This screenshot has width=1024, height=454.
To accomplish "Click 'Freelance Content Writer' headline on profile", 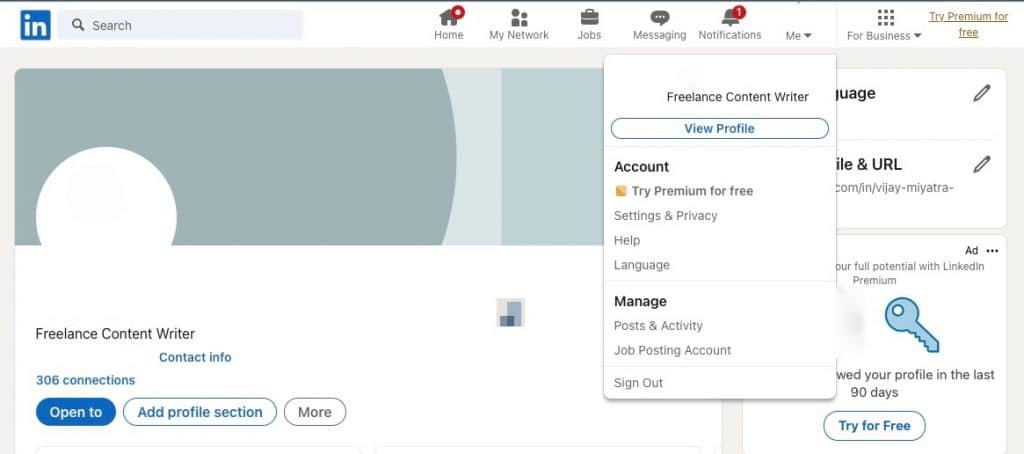I will point(115,334).
